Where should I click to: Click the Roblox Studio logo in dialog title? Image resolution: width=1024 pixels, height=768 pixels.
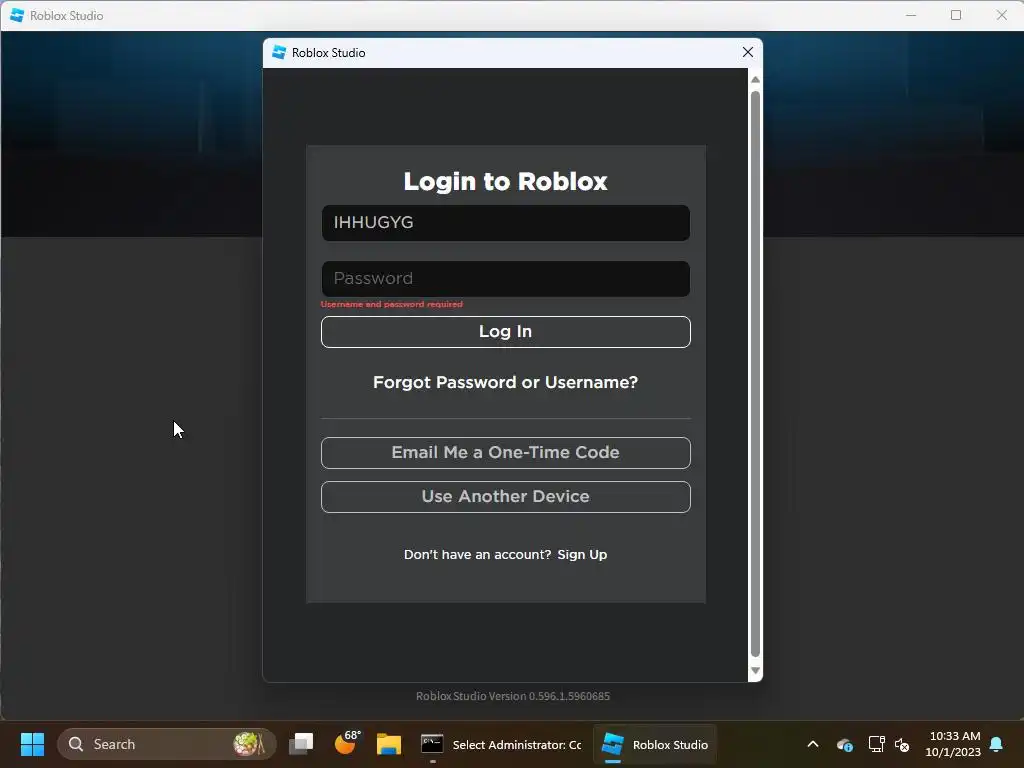(x=280, y=52)
